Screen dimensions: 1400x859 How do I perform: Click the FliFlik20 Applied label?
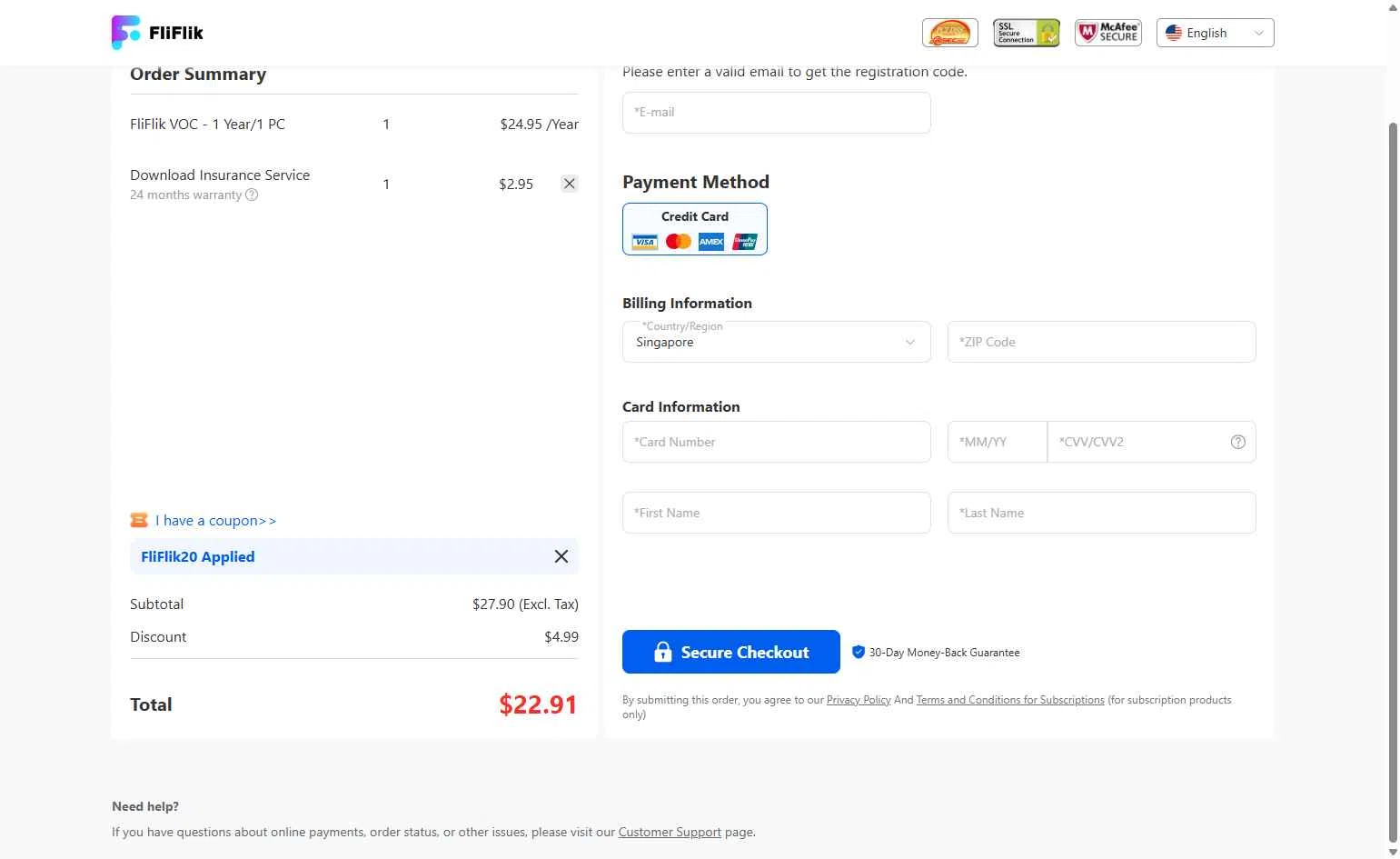(198, 557)
